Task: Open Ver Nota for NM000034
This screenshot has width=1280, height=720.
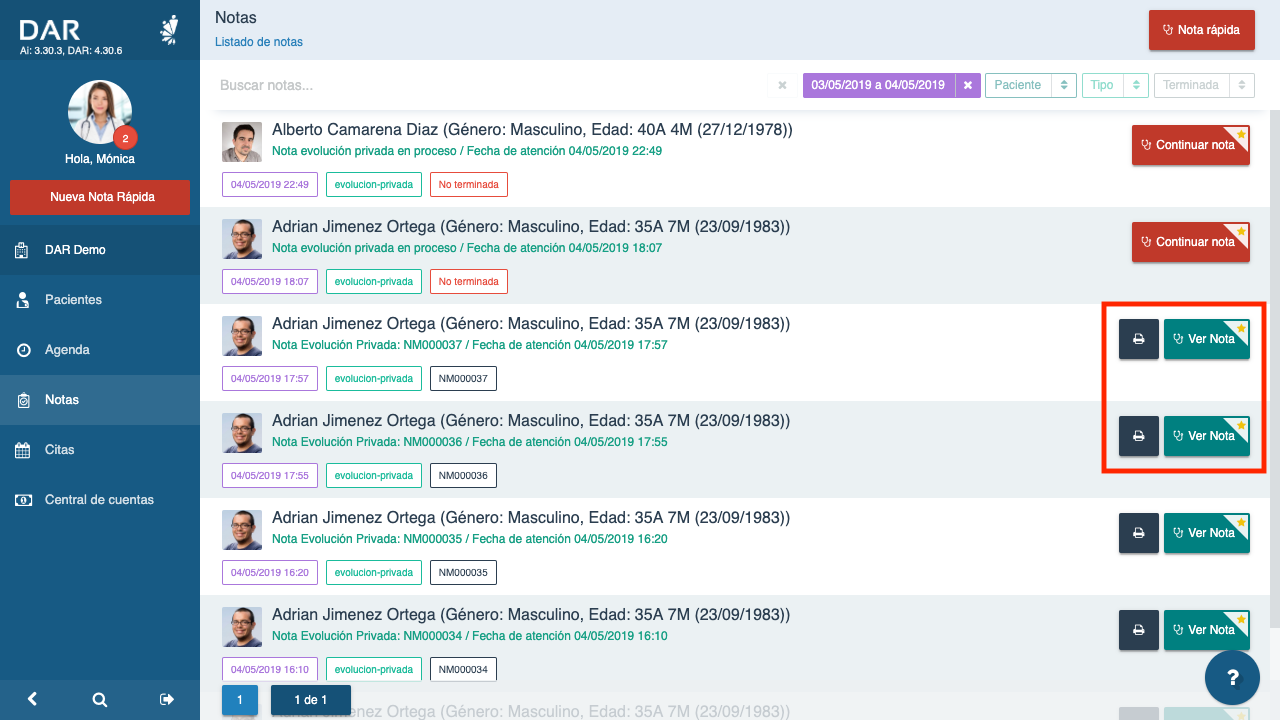Action: pyautogui.click(x=1207, y=630)
